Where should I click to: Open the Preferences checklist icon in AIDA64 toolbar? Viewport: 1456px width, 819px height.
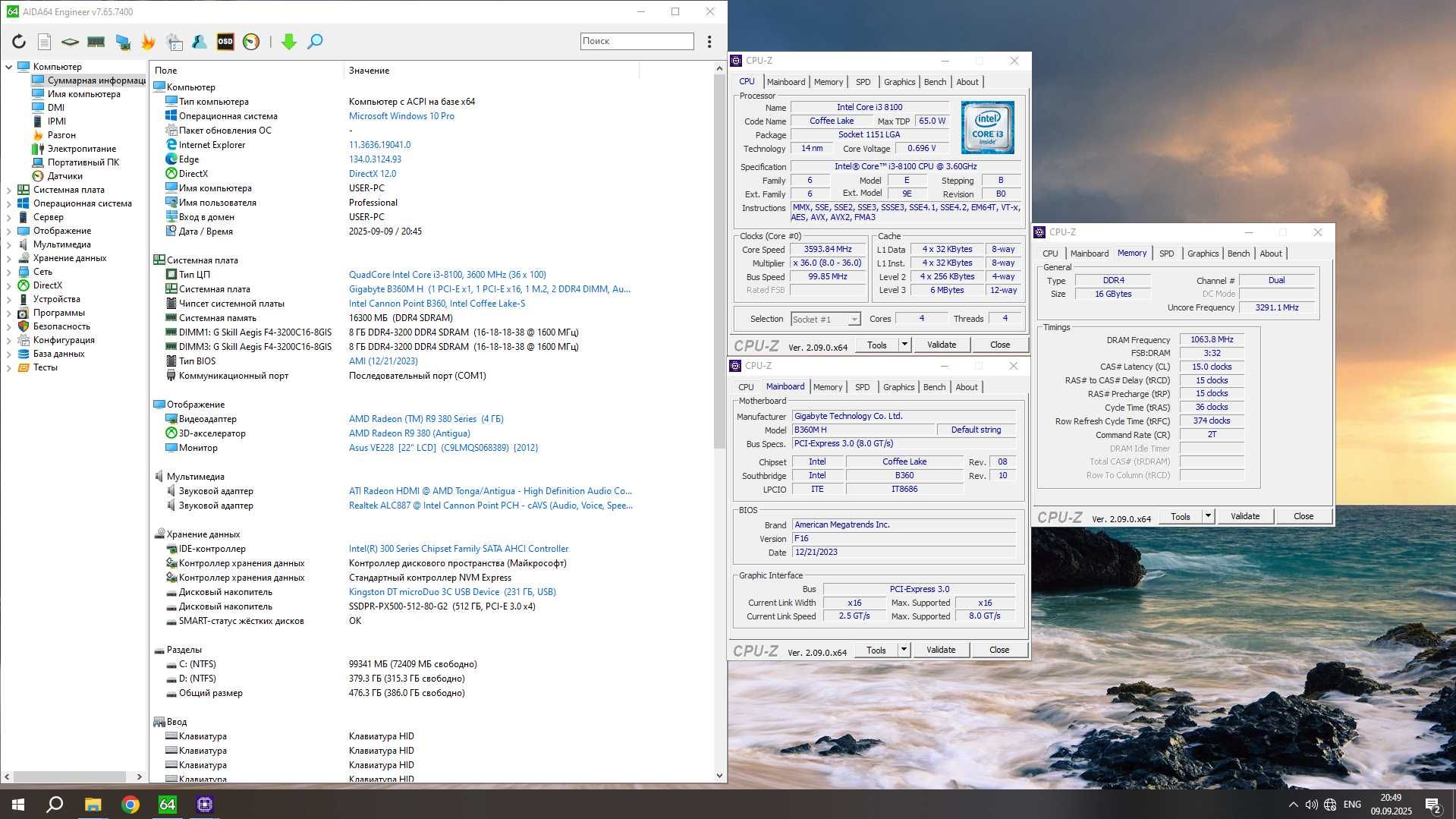[175, 42]
